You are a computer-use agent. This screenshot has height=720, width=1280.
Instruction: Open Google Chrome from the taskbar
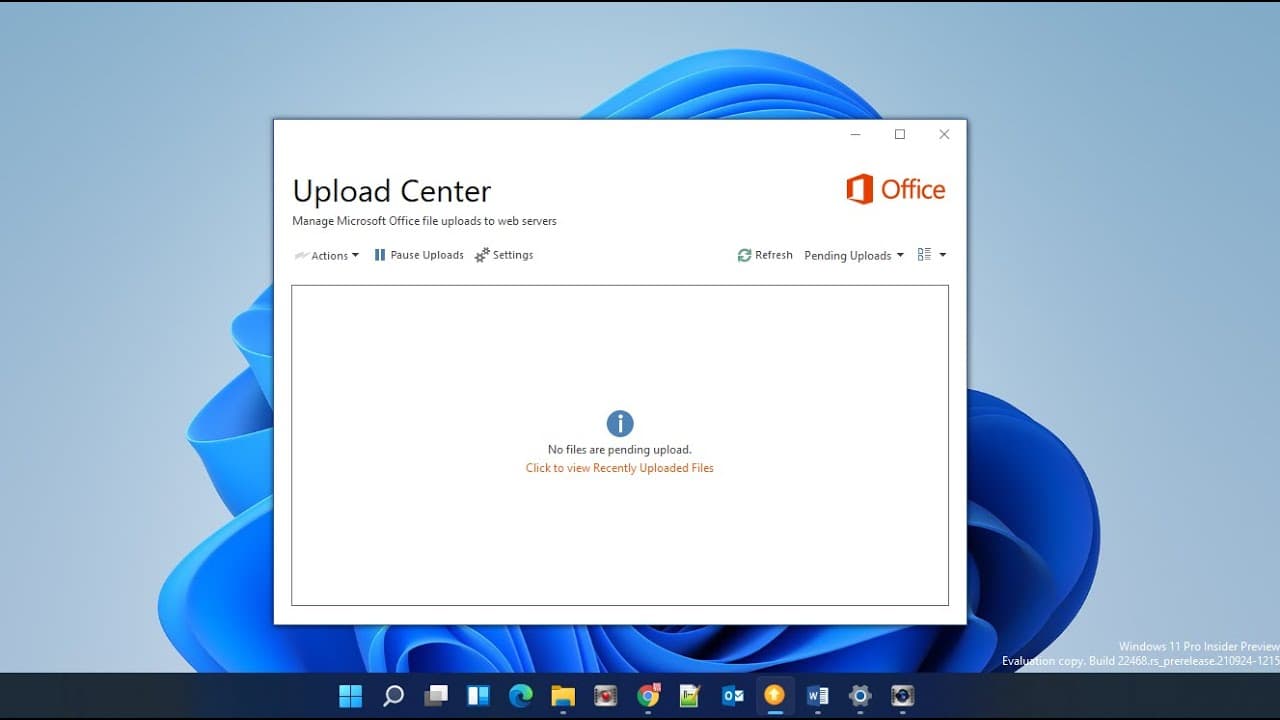coord(648,696)
